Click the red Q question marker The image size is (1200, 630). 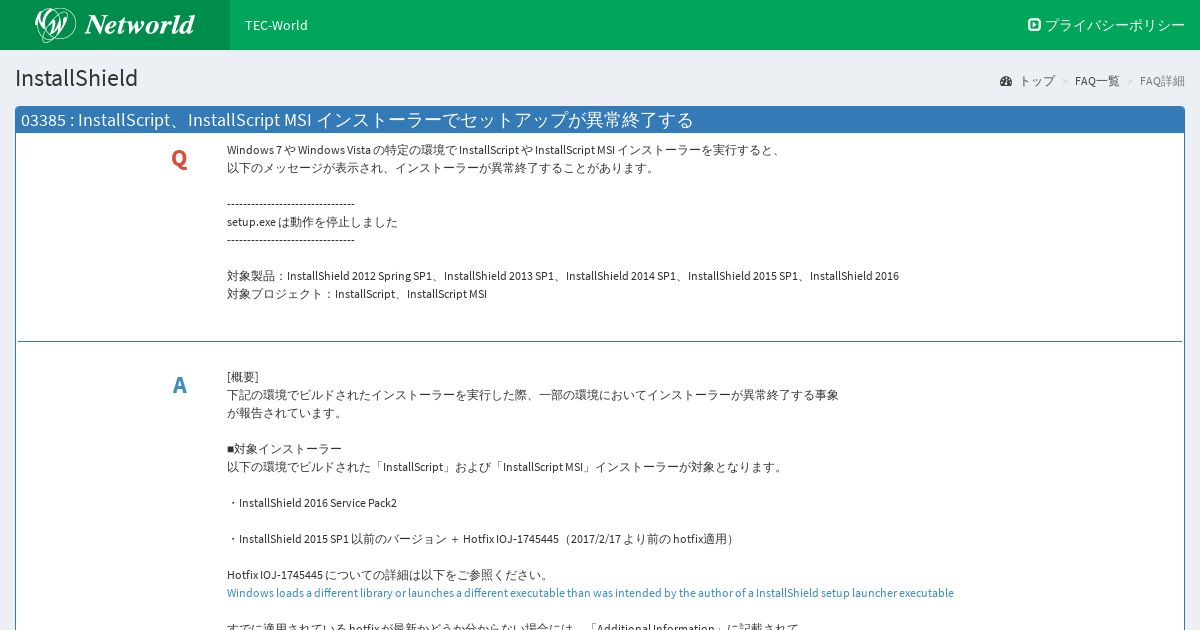[x=179, y=158]
